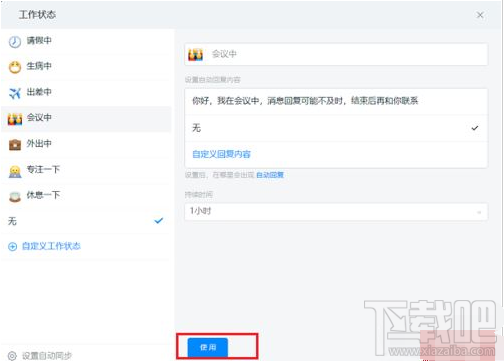504x361 pixels.
Task: Click the checkmark on the 无 reply row
Action: [475, 128]
